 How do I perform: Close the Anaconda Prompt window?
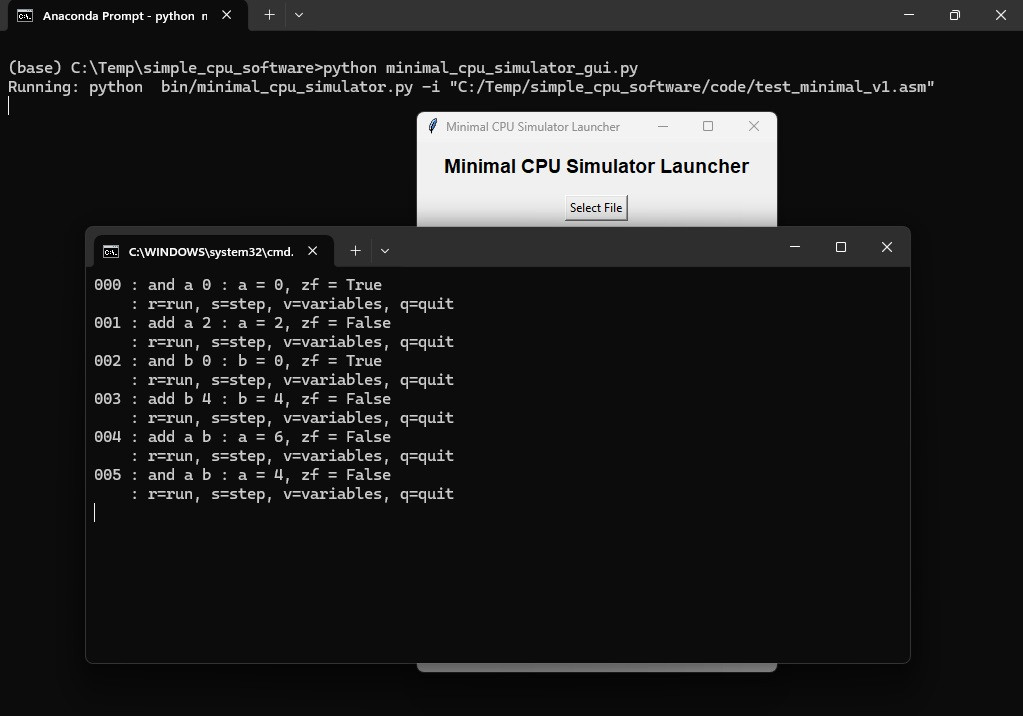1001,15
